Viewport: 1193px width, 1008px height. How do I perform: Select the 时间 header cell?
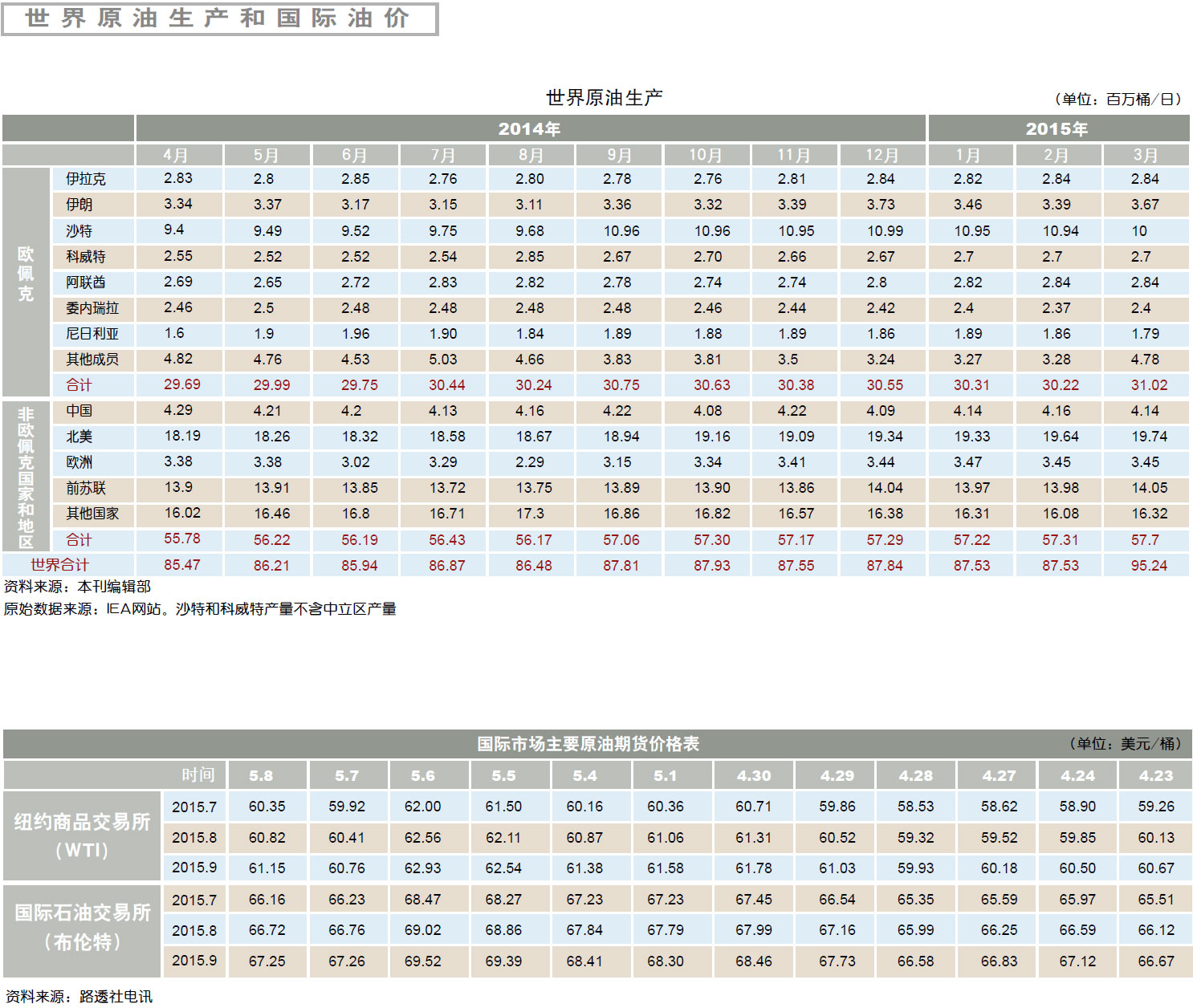197,775
